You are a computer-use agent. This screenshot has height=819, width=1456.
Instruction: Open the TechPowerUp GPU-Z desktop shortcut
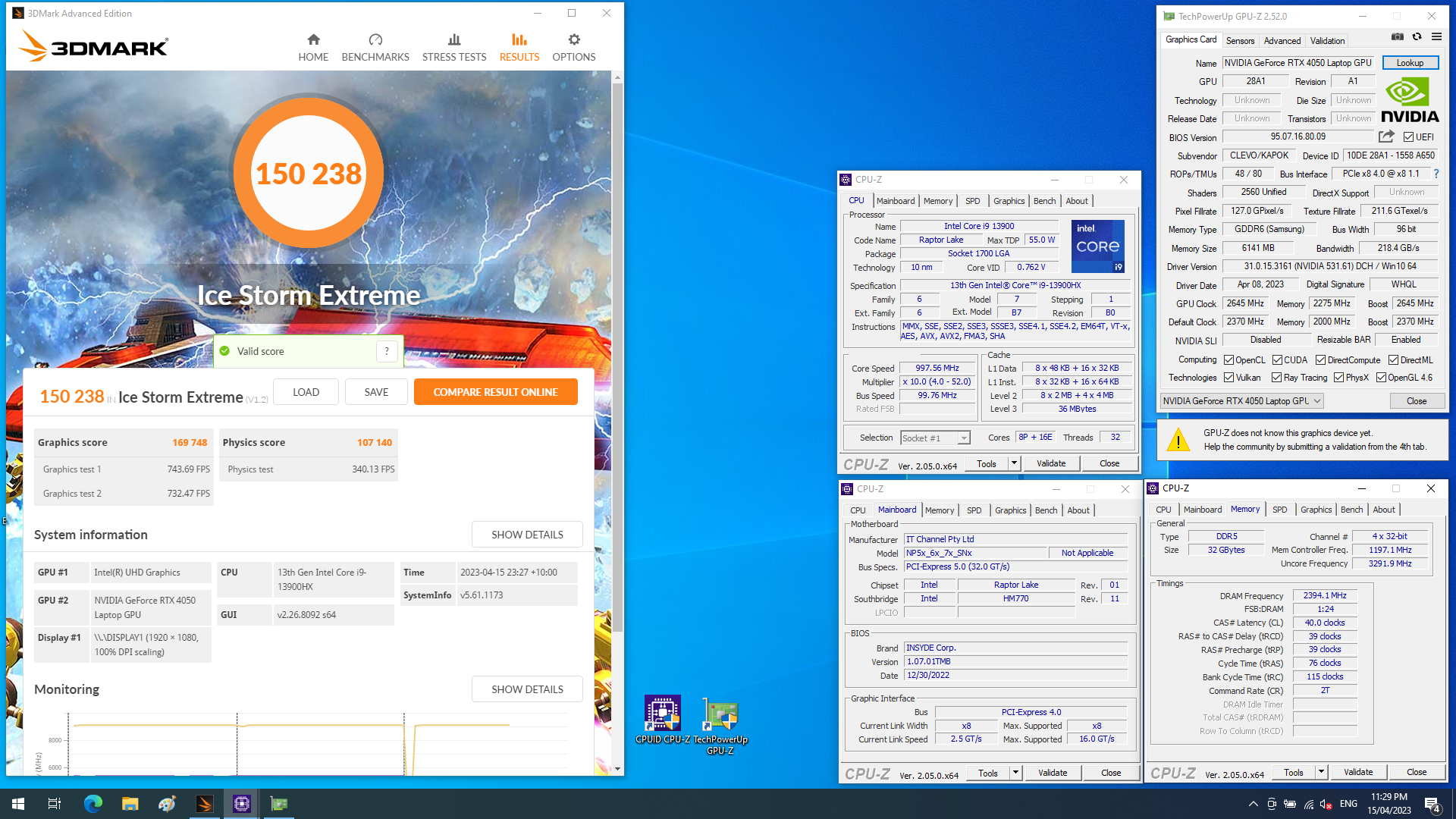[720, 726]
